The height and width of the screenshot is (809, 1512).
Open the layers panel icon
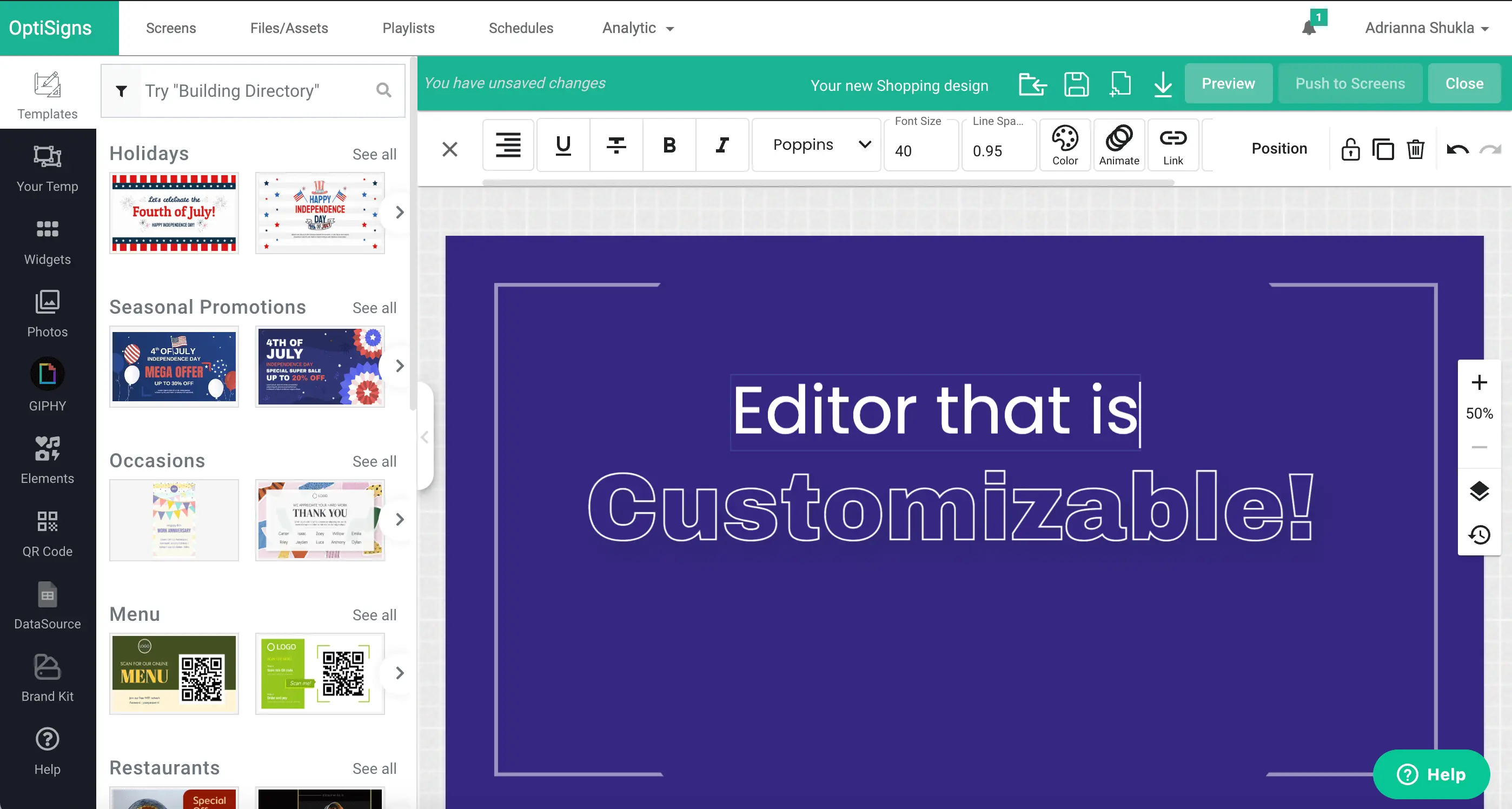click(x=1478, y=490)
